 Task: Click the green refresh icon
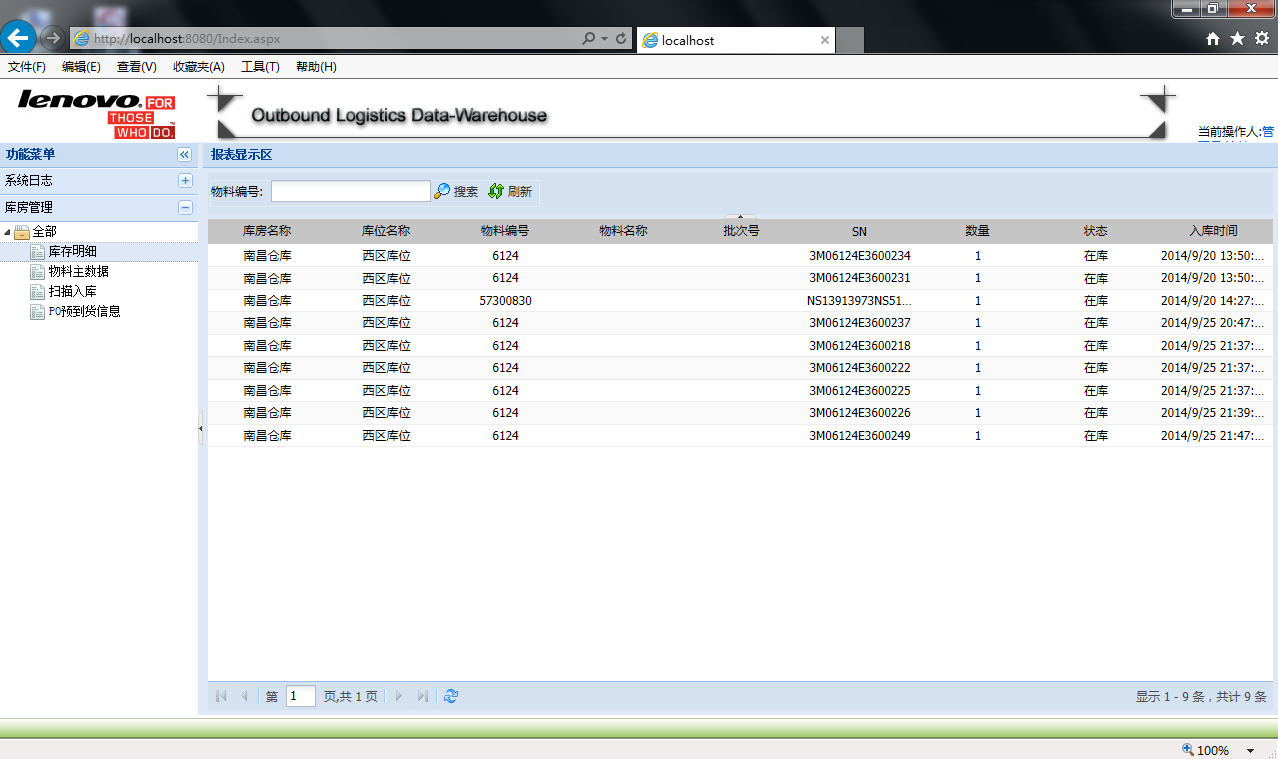tap(495, 191)
